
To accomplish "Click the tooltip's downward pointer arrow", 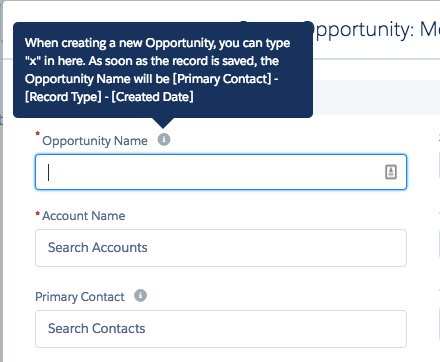I will point(163,123).
